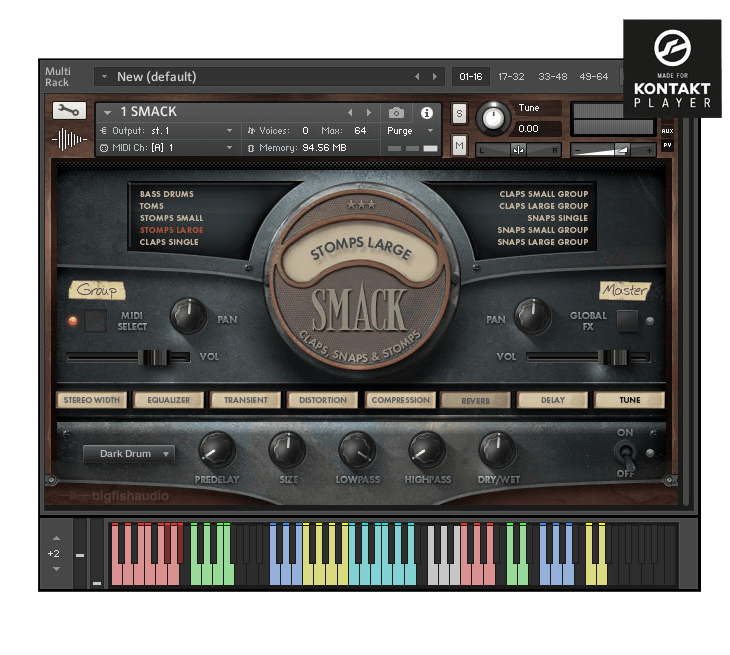The height and width of the screenshot is (655, 730).
Task: Click the Group PAN knob
Action: click(189, 316)
